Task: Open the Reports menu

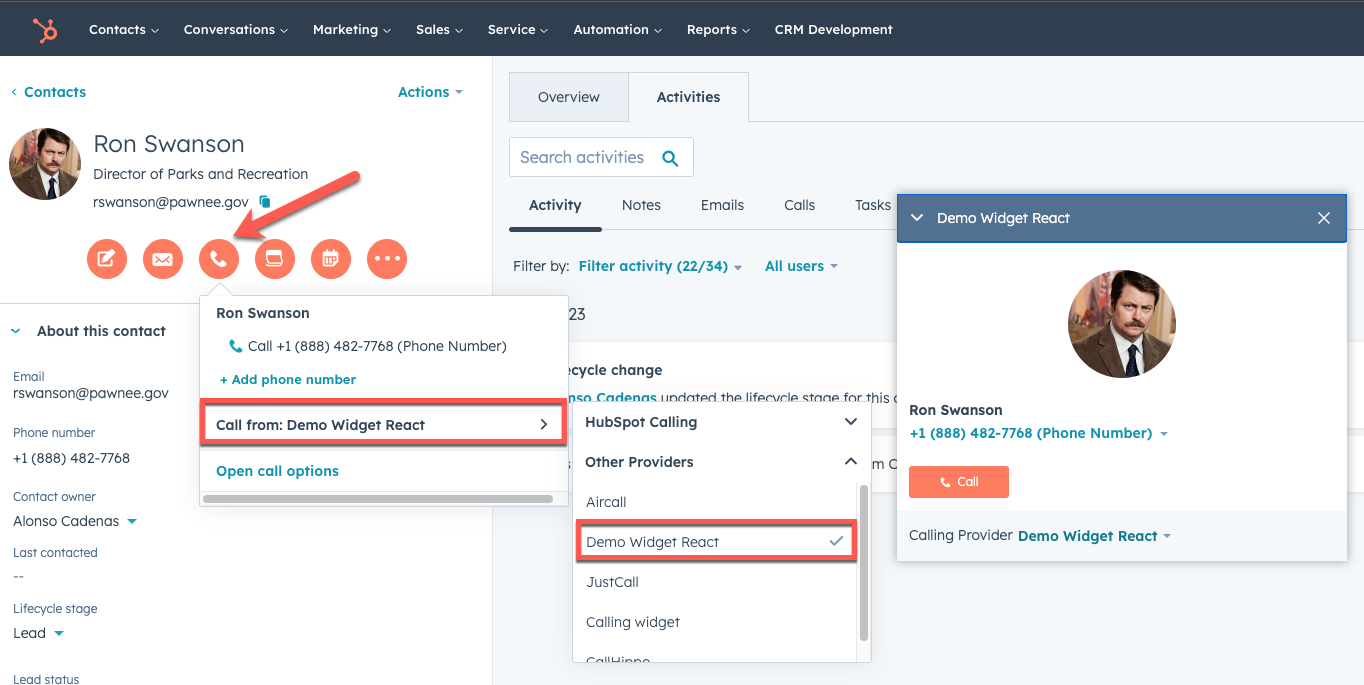Action: coord(718,30)
